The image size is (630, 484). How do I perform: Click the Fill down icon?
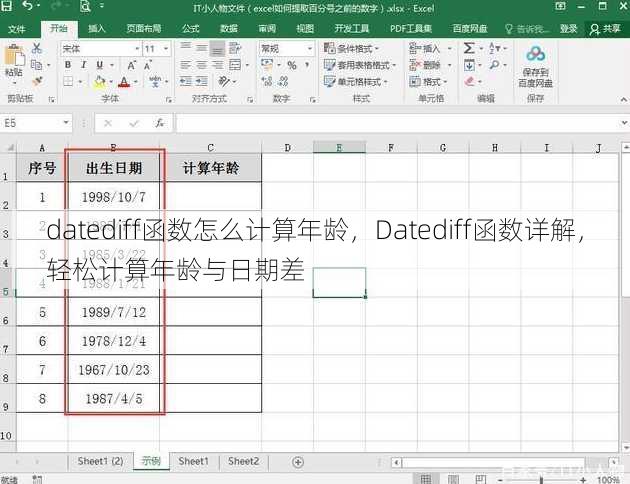pos(469,65)
